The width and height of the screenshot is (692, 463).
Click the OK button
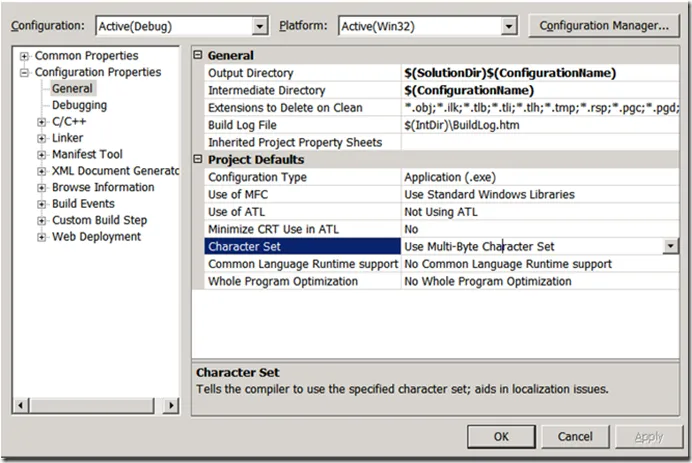(x=501, y=436)
